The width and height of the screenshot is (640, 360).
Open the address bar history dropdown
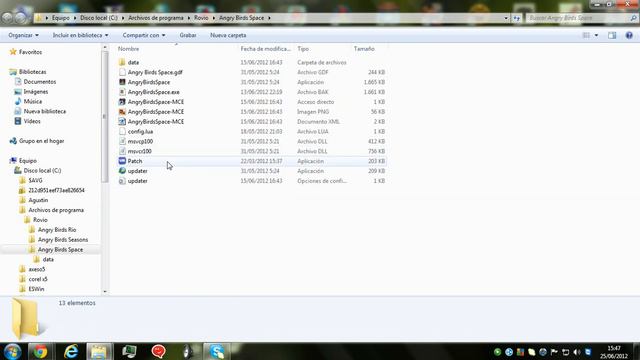(506, 18)
